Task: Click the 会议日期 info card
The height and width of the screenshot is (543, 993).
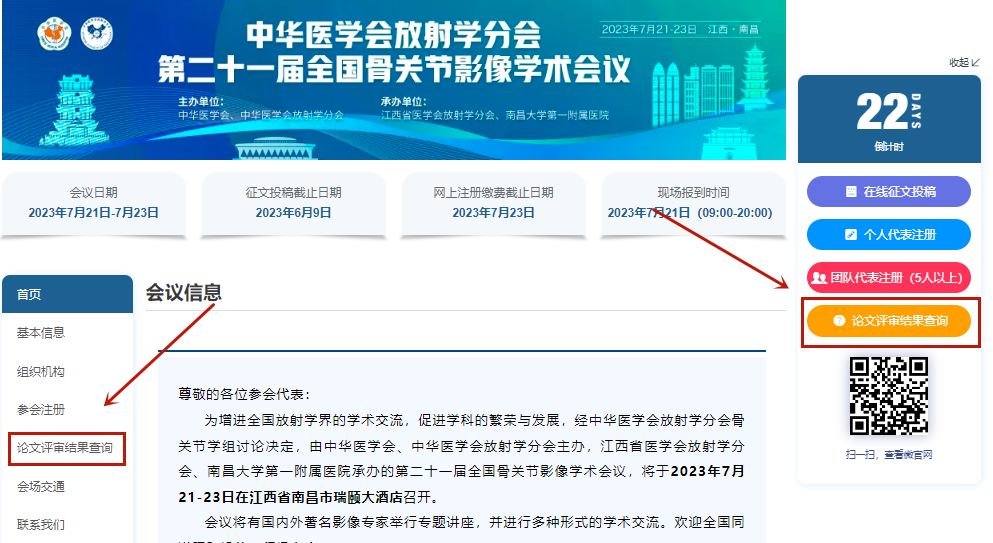Action: (93, 203)
